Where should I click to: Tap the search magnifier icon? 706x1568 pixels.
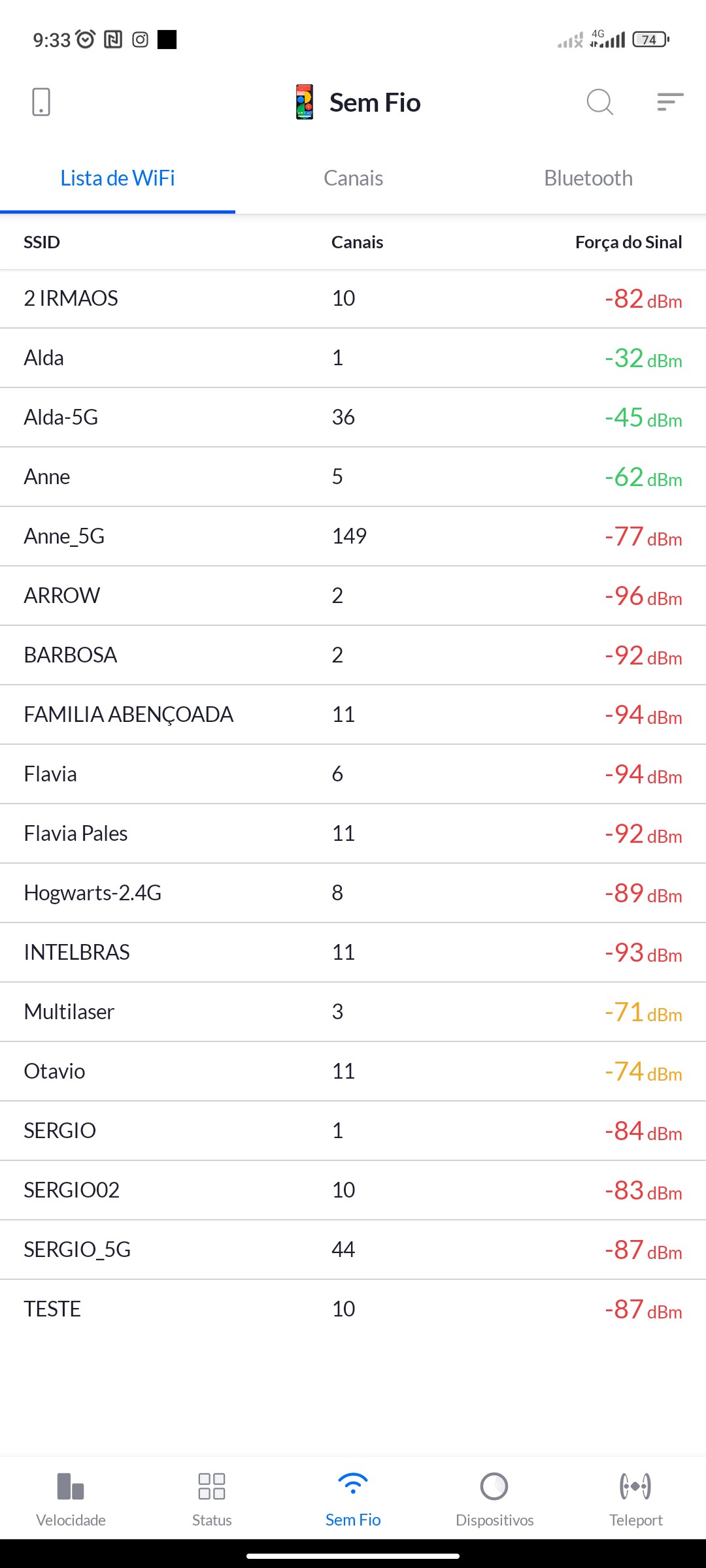click(599, 102)
